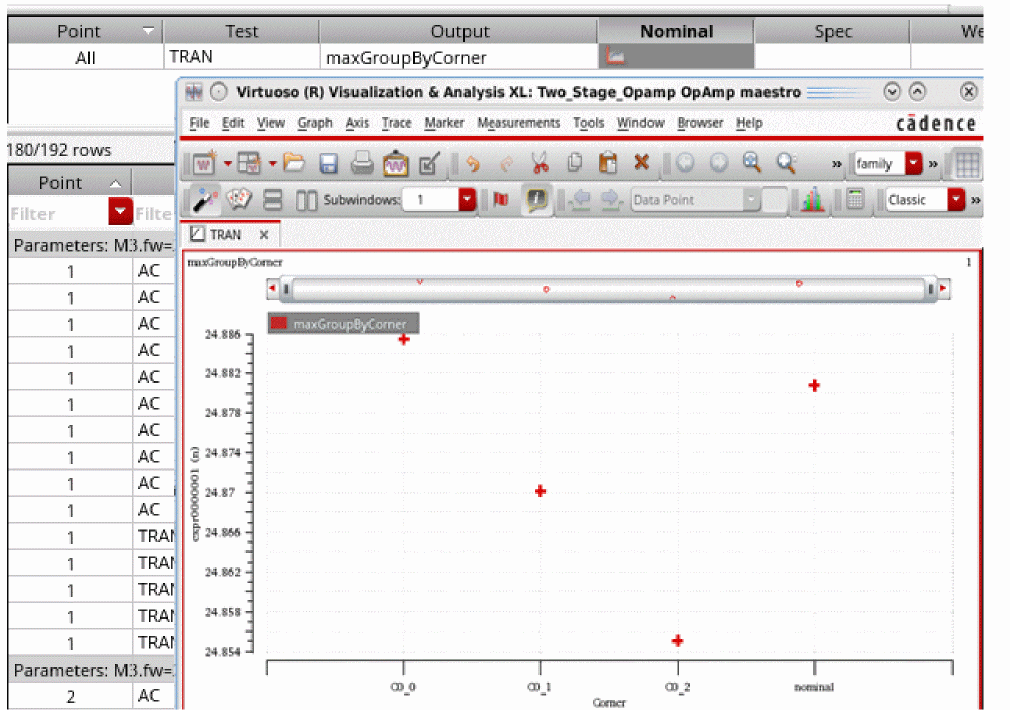This screenshot has width=1010, height=710.
Task: Open the Subwindows count dropdown
Action: (x=467, y=200)
